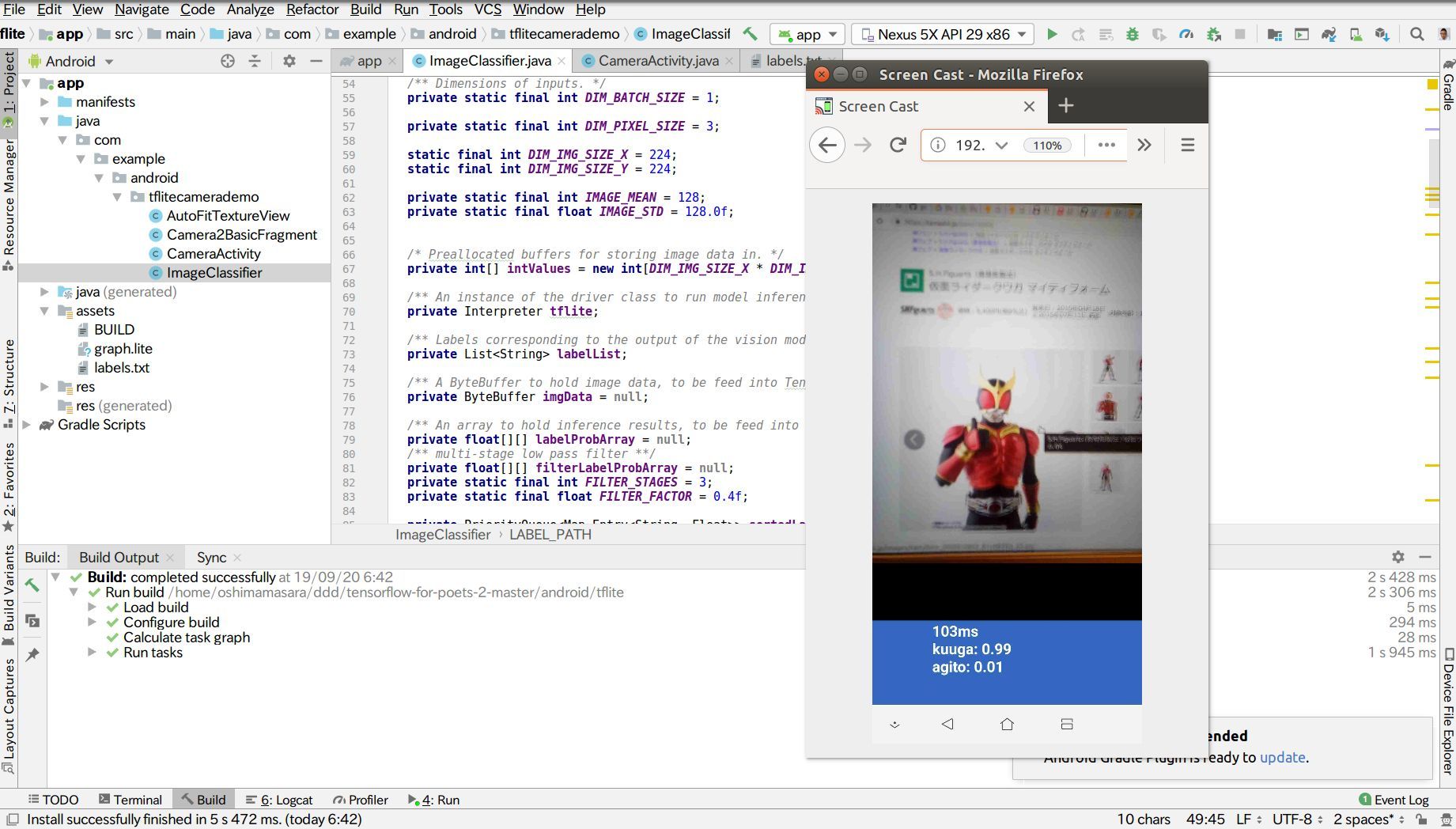Open Project panel settings via gear icon

coord(289,60)
